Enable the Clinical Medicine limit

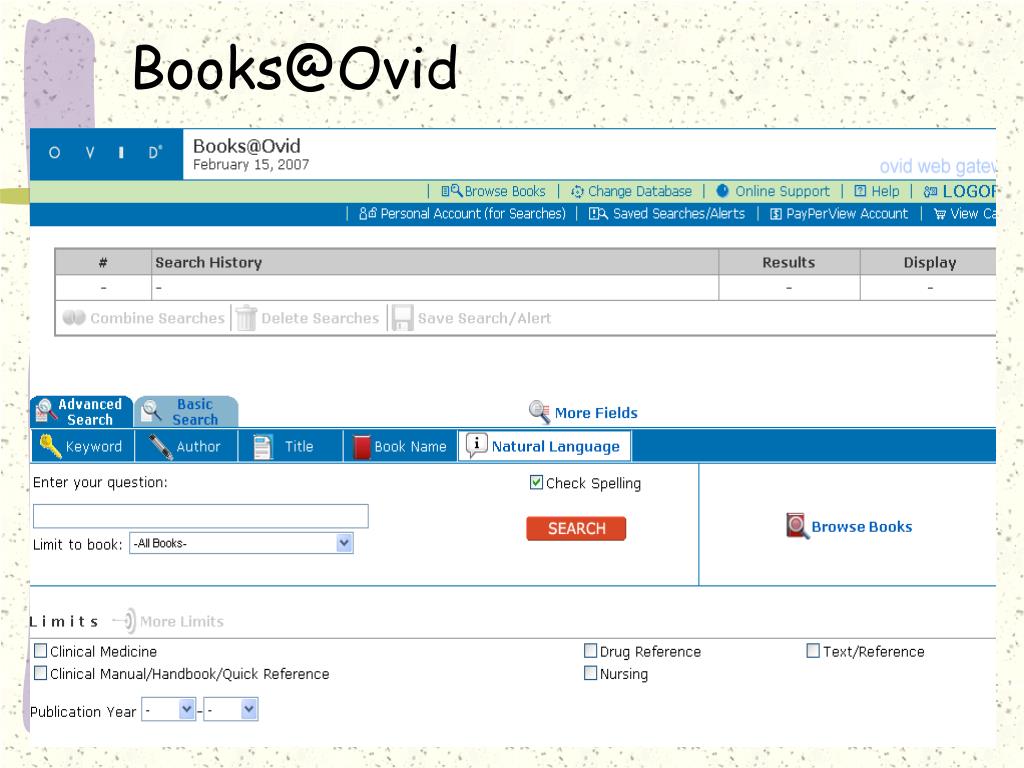coord(40,650)
